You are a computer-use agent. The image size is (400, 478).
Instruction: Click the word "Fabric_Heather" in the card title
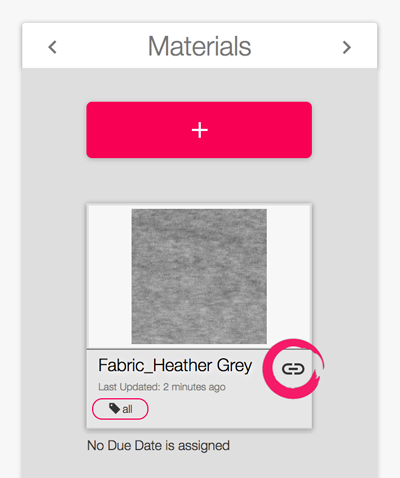pos(155,365)
